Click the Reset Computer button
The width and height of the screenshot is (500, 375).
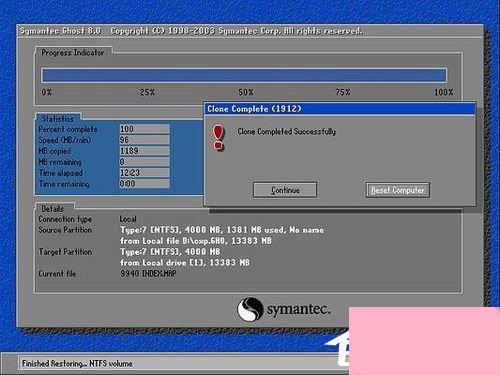pos(398,190)
